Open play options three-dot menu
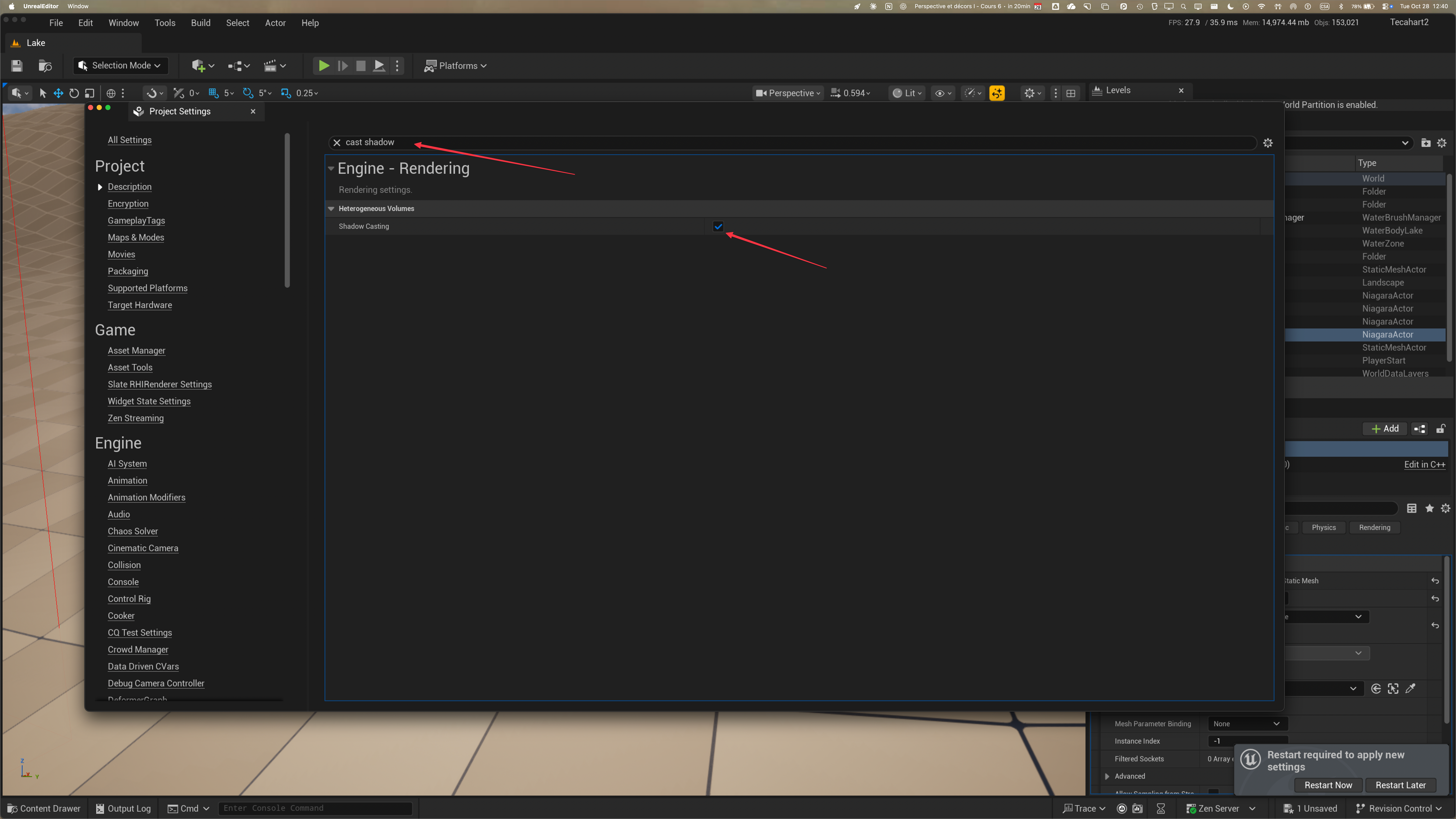Screen dimensions: 1456x819 tap(397, 66)
